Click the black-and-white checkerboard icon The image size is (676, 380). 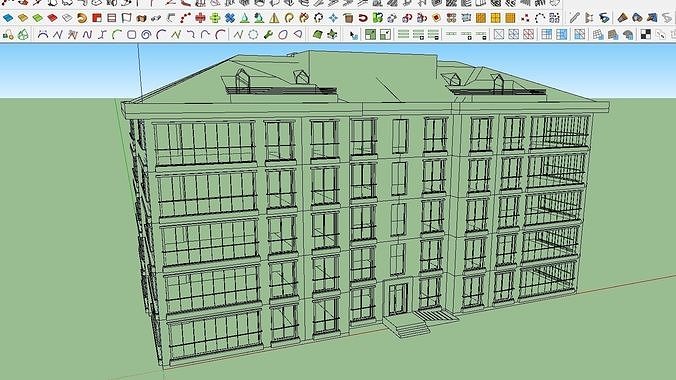(x=645, y=35)
